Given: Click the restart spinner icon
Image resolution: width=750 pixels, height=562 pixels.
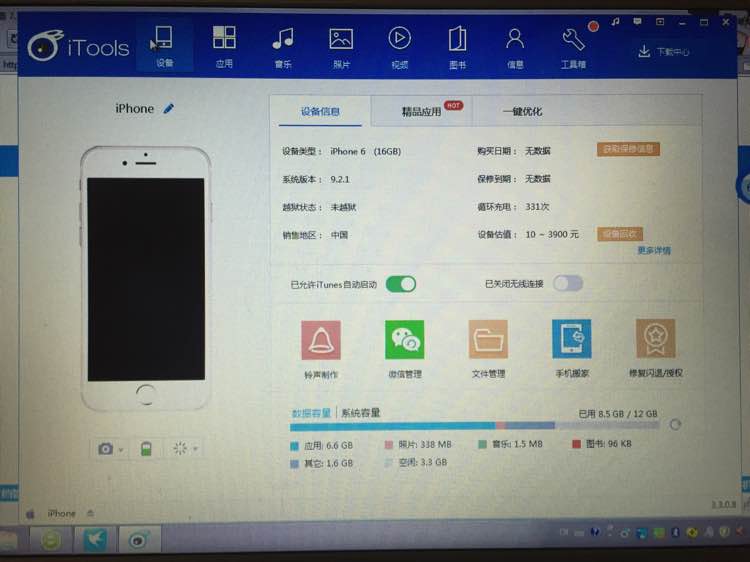Looking at the screenshot, I should click(x=180, y=448).
